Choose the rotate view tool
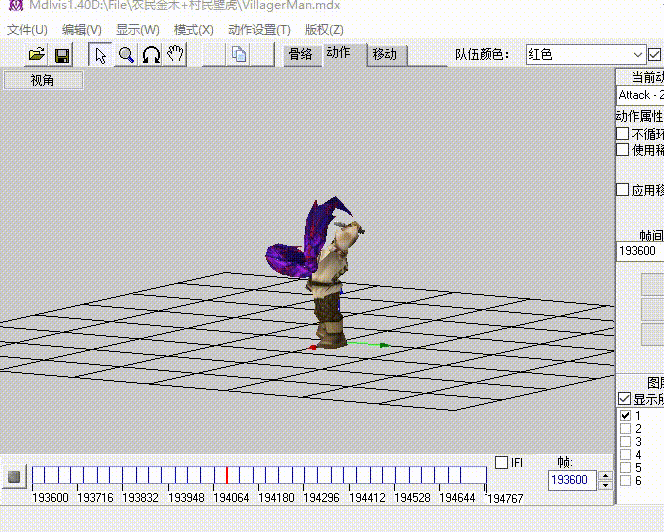 pos(151,55)
